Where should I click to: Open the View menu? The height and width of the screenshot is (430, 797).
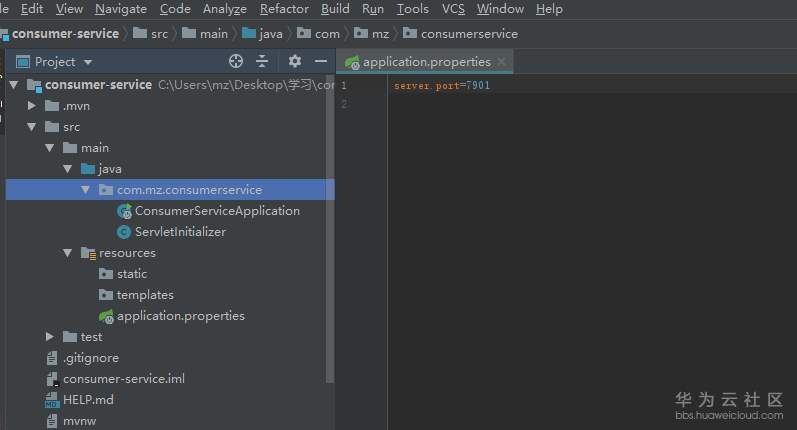click(x=69, y=9)
